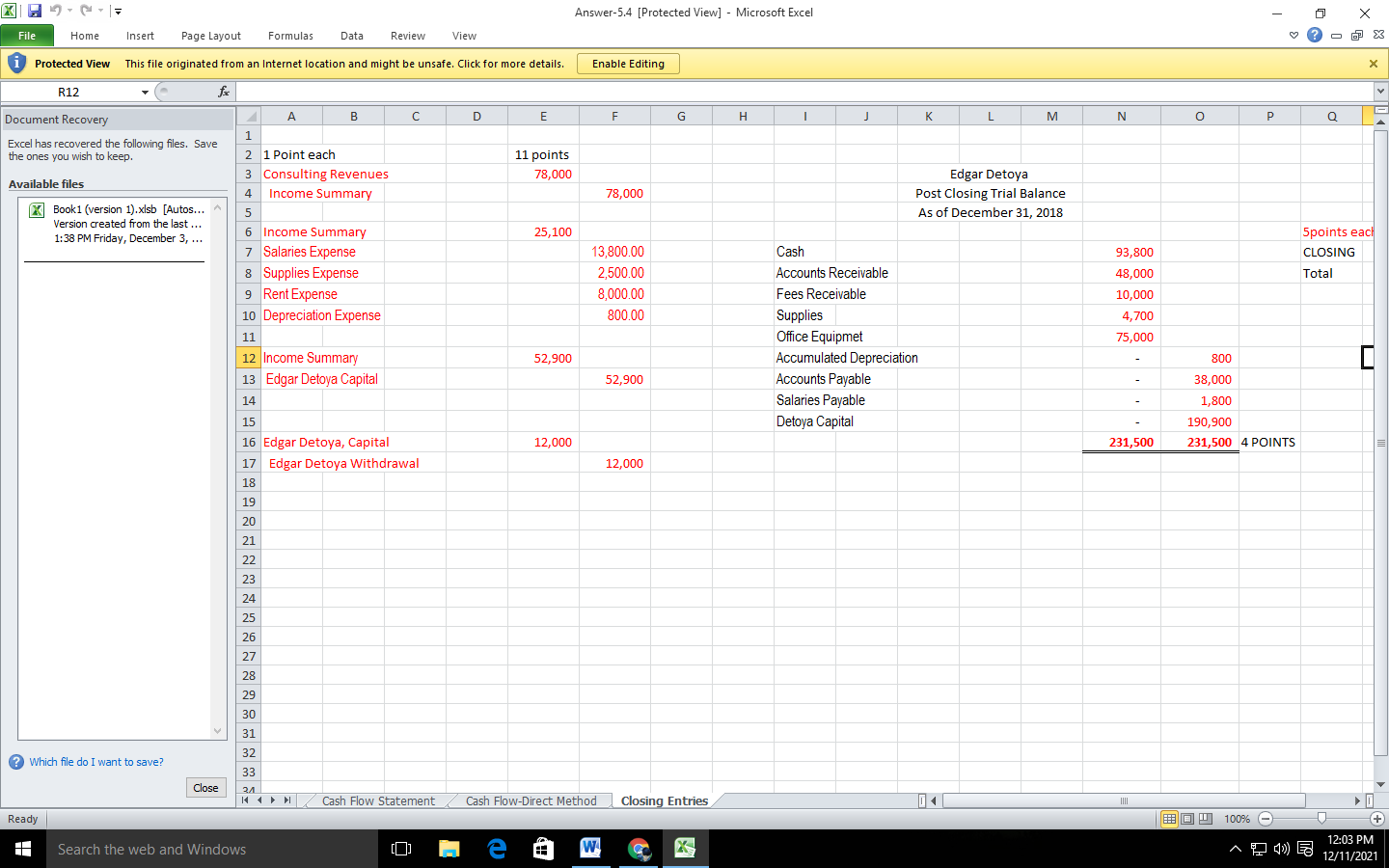The width and height of the screenshot is (1389, 868).
Task: Open the File tab
Action: point(27,36)
